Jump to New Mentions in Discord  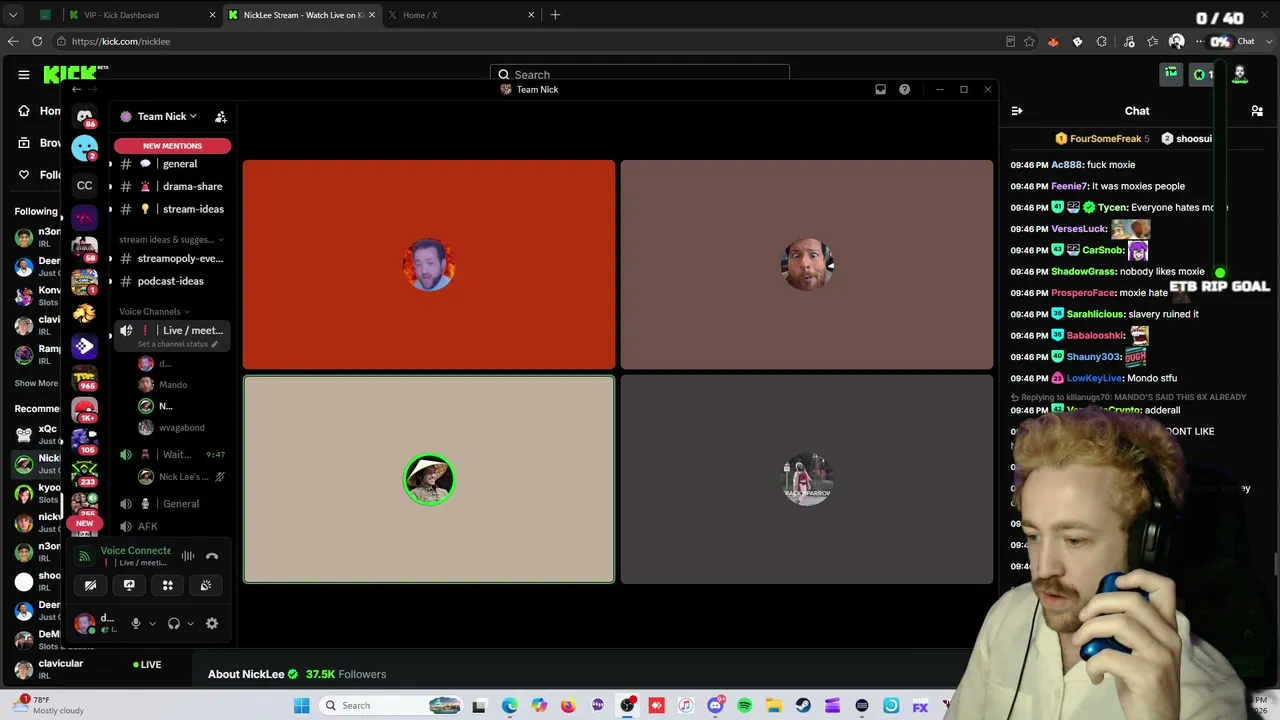point(172,146)
